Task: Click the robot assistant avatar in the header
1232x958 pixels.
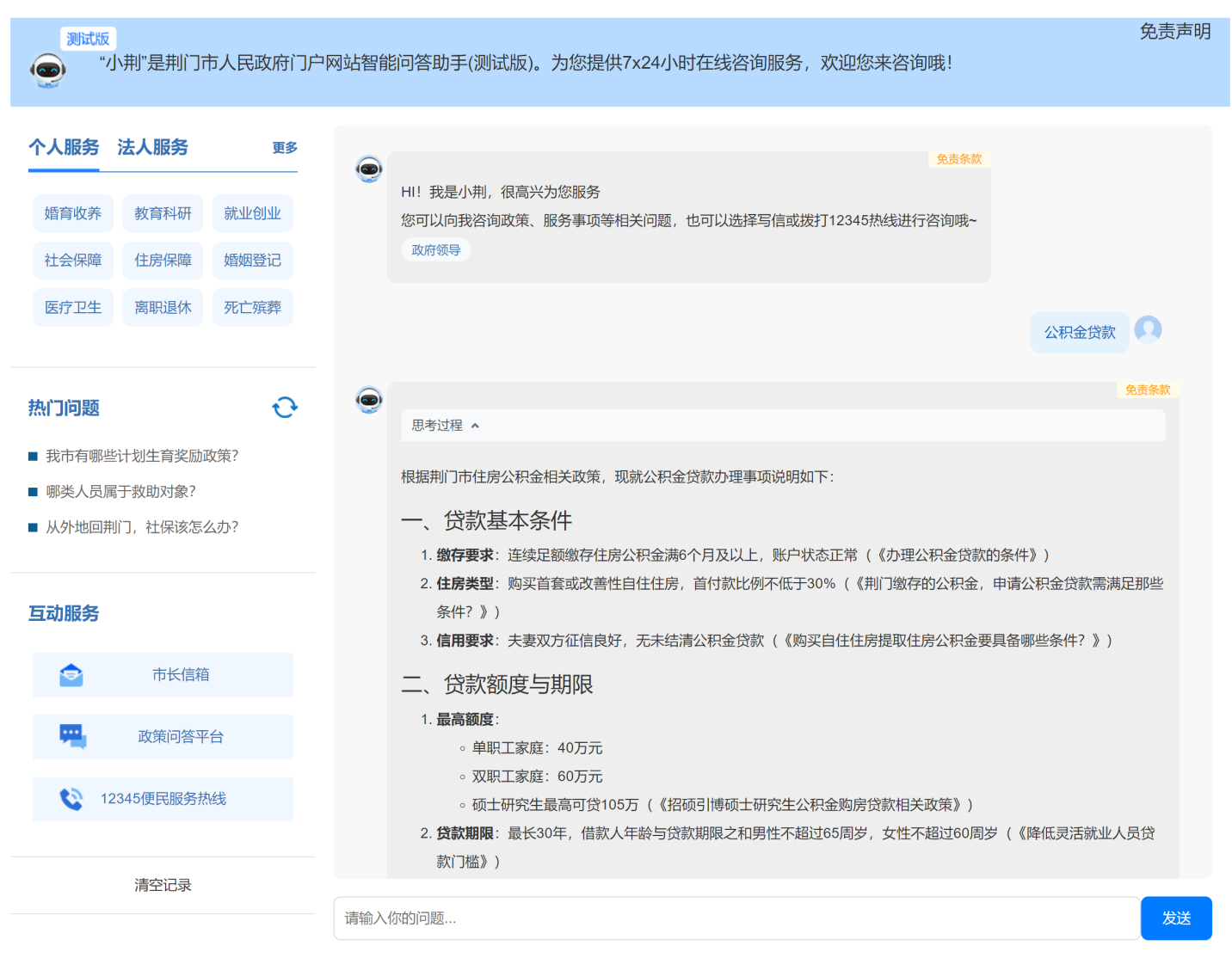Action: (x=47, y=69)
